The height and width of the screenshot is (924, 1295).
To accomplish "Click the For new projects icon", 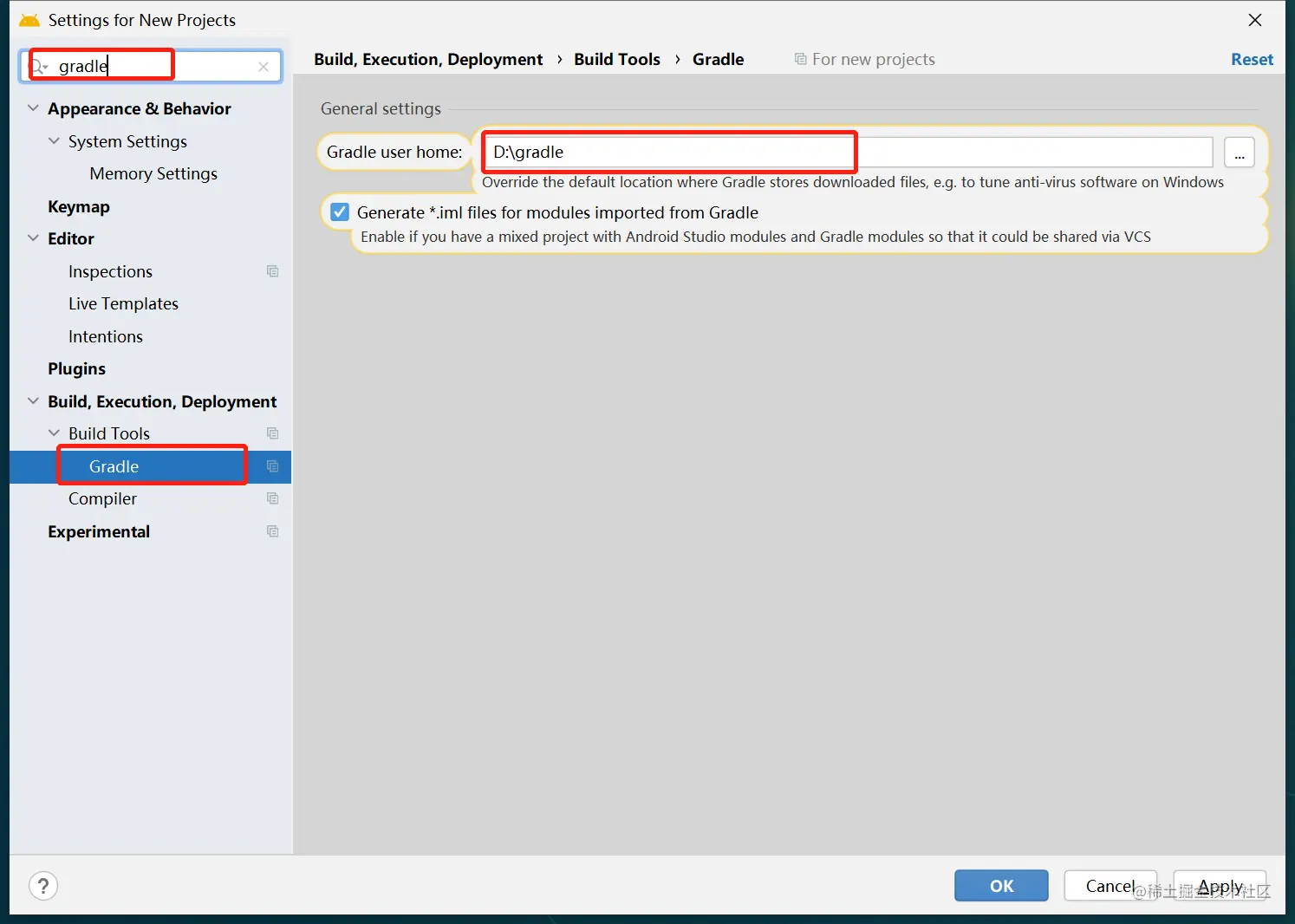I will [800, 59].
